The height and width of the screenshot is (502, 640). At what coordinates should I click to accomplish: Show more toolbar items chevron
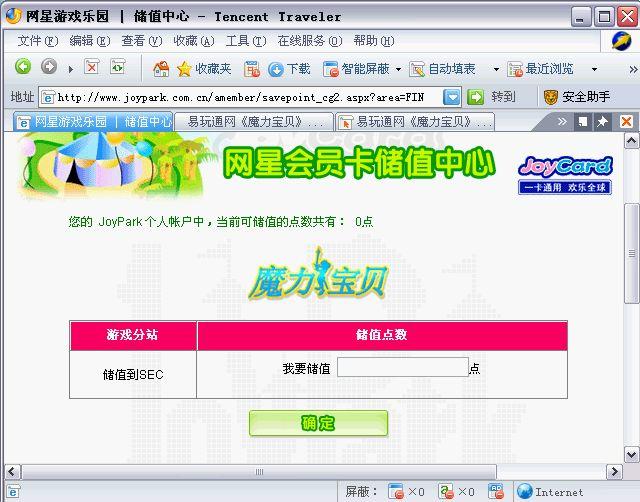(x=633, y=69)
